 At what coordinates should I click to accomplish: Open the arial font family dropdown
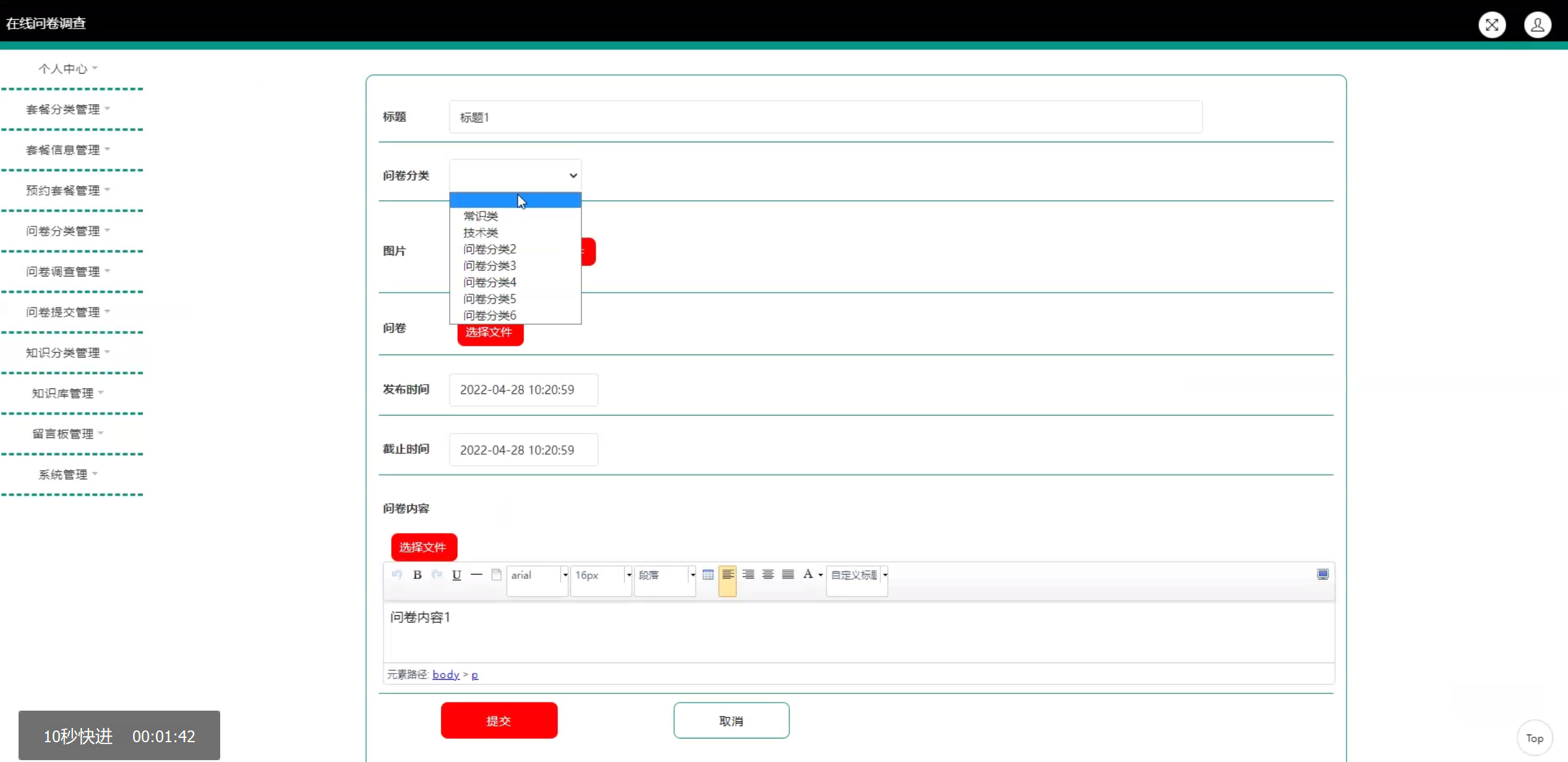coord(537,575)
